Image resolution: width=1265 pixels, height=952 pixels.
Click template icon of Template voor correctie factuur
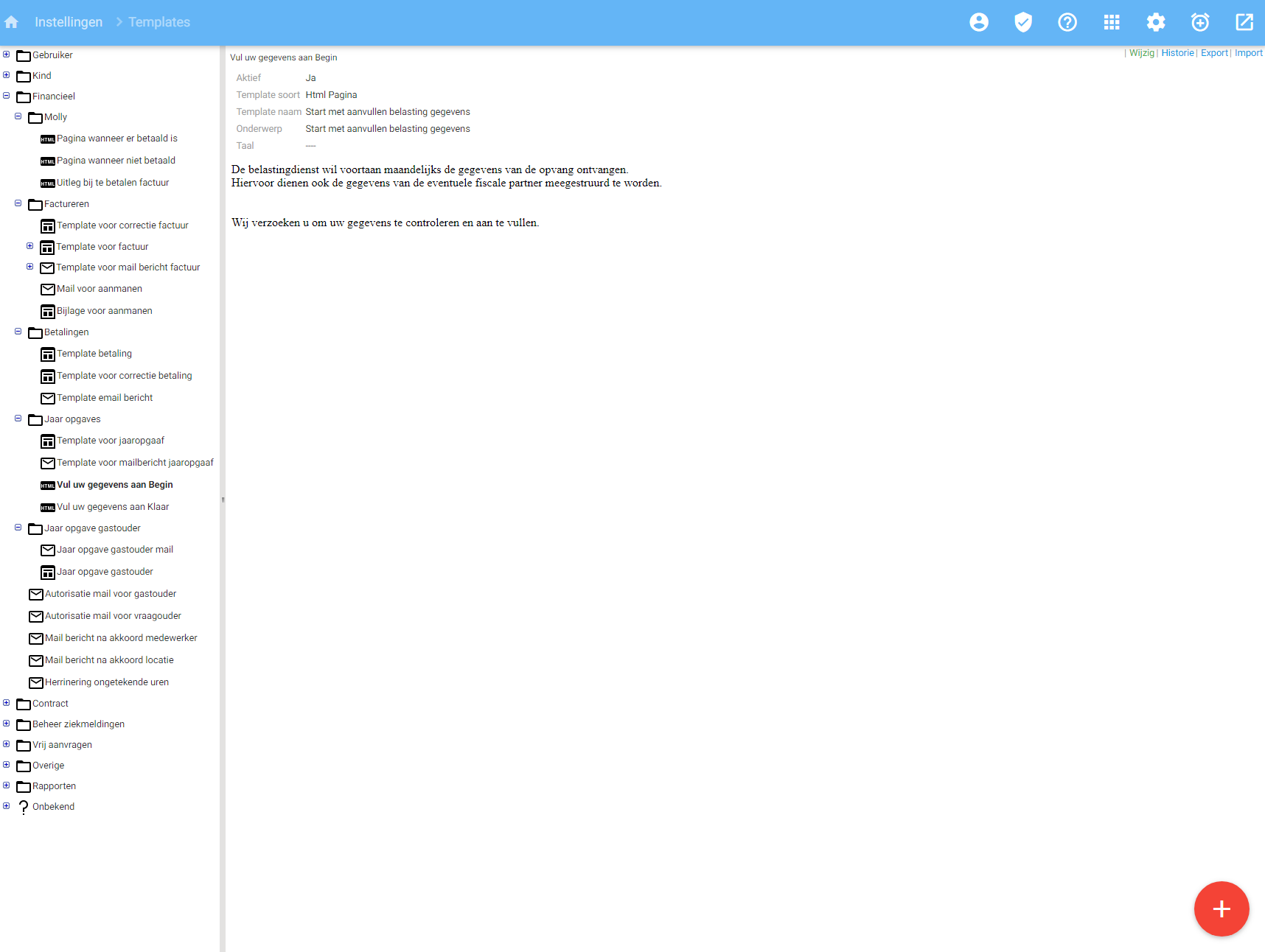tap(48, 226)
